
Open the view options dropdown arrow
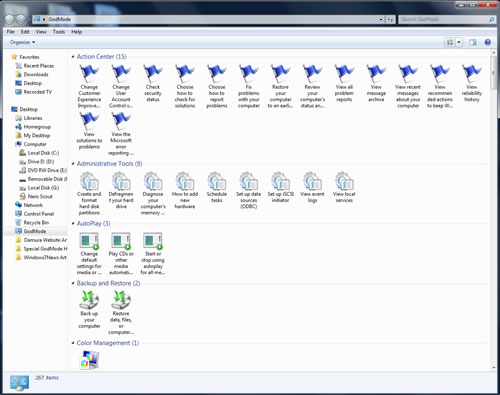point(459,42)
